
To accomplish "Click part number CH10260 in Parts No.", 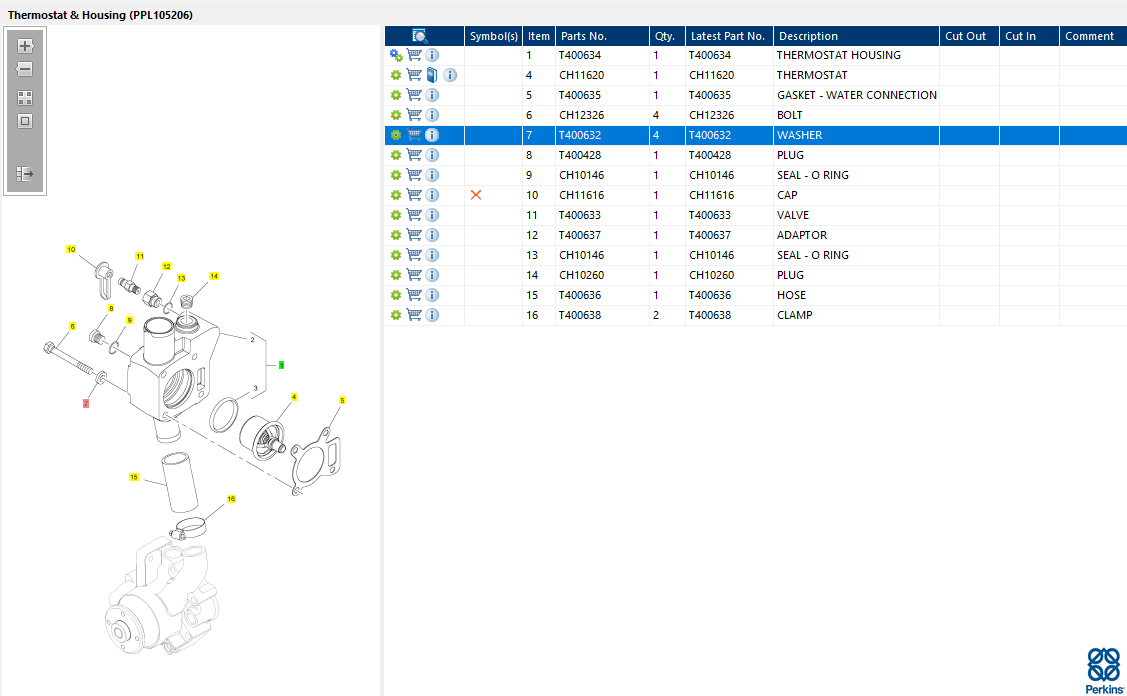I will click(x=581, y=275).
